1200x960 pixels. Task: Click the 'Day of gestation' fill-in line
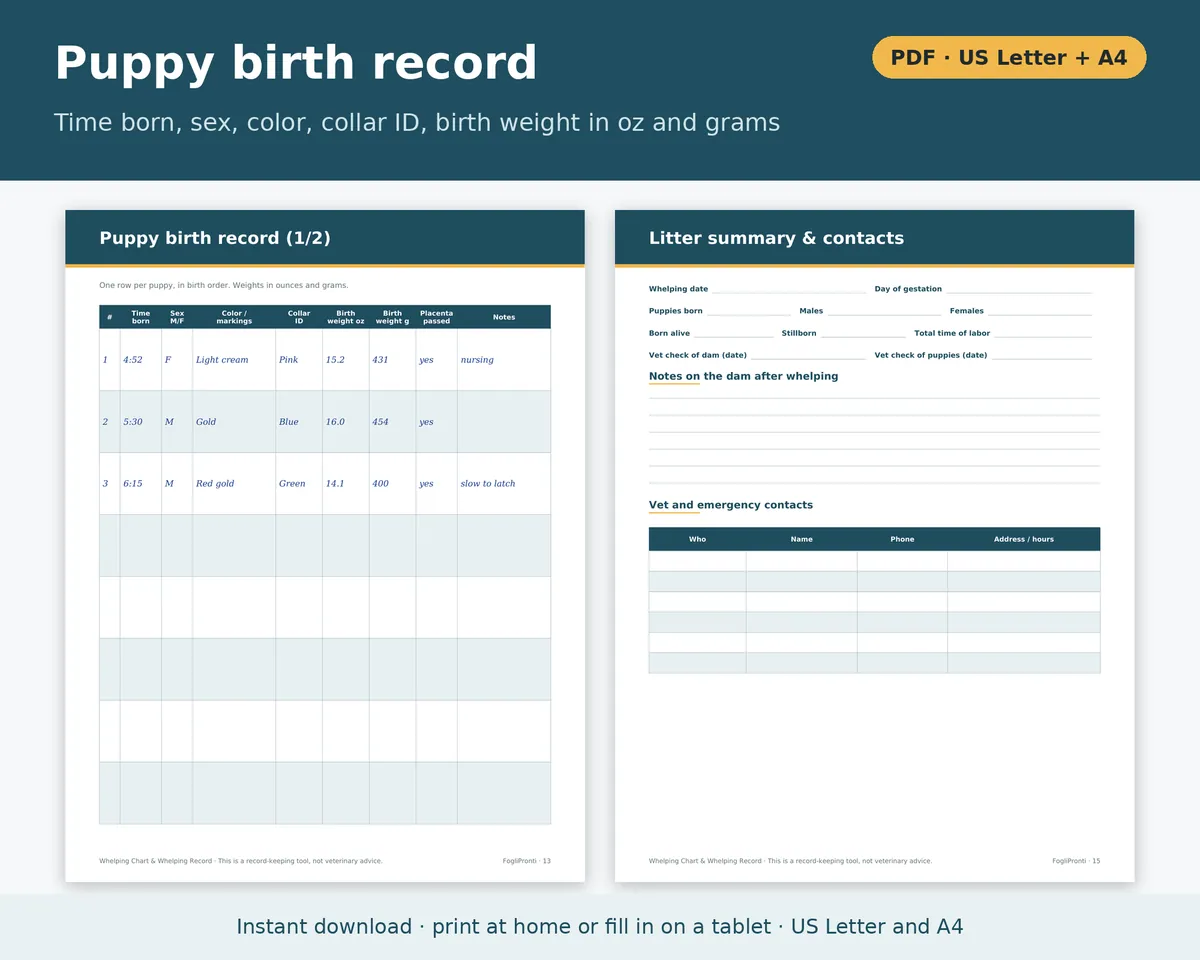pyautogui.click(x=1019, y=290)
